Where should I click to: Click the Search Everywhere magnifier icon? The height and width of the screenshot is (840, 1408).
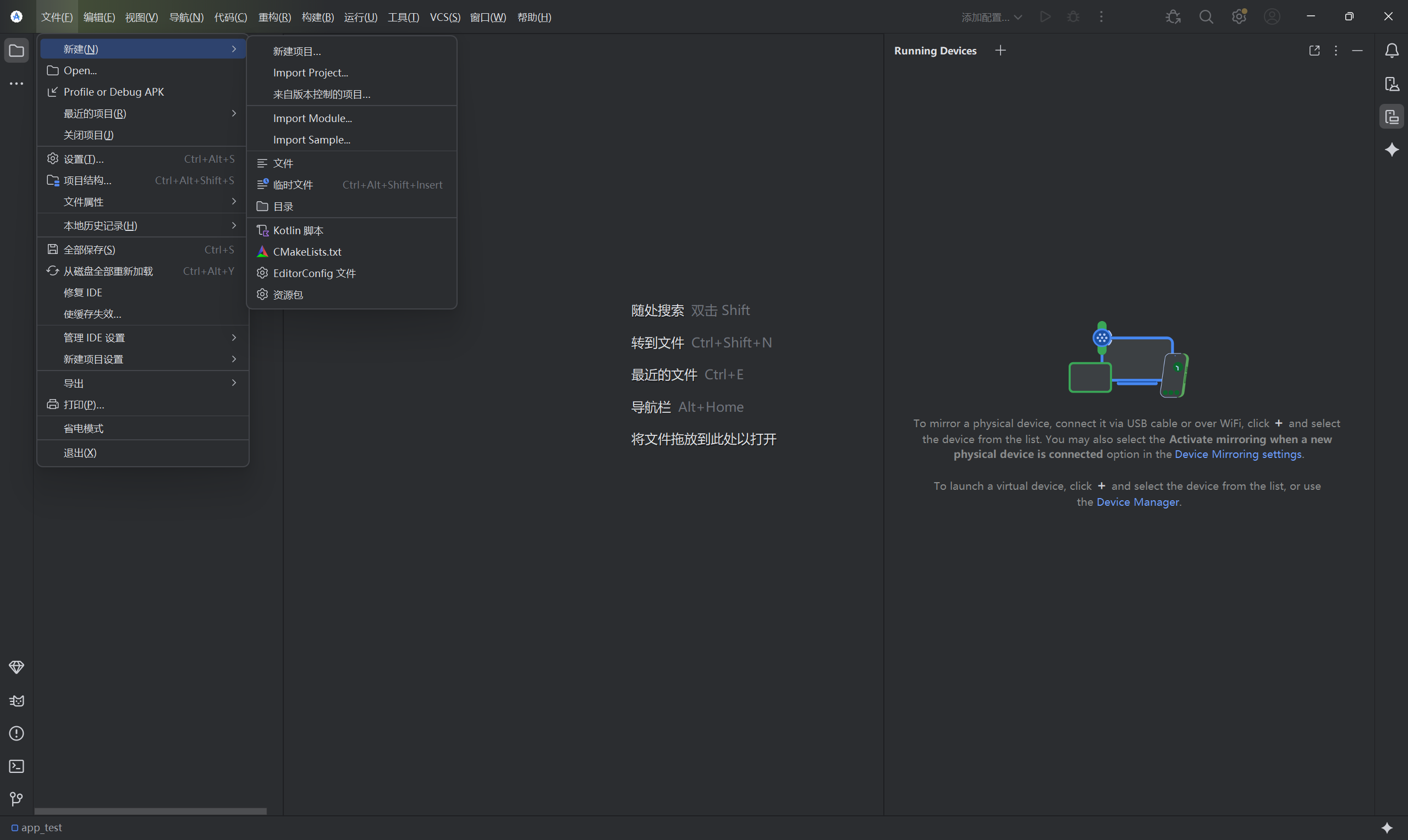[x=1206, y=17]
